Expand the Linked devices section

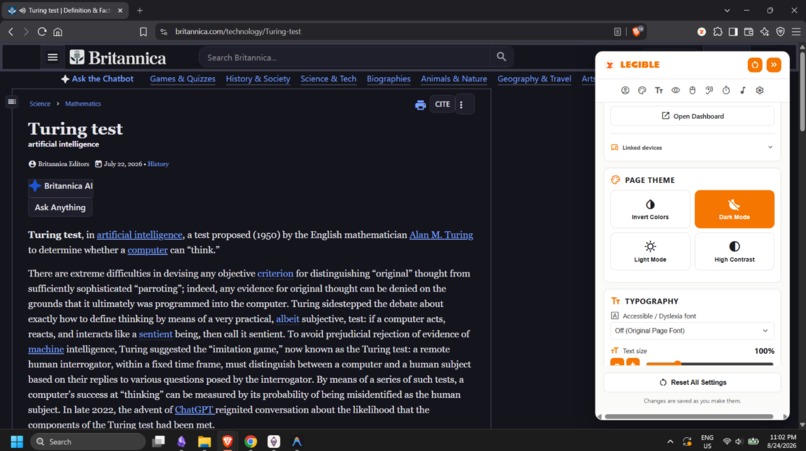[692, 148]
